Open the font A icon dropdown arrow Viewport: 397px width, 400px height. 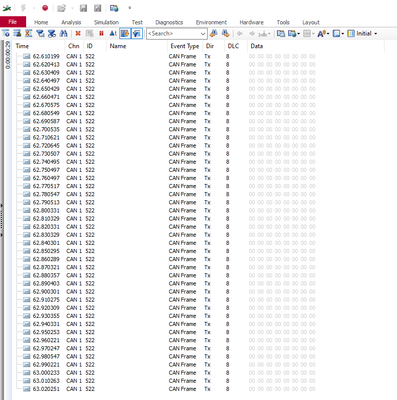point(328,33)
